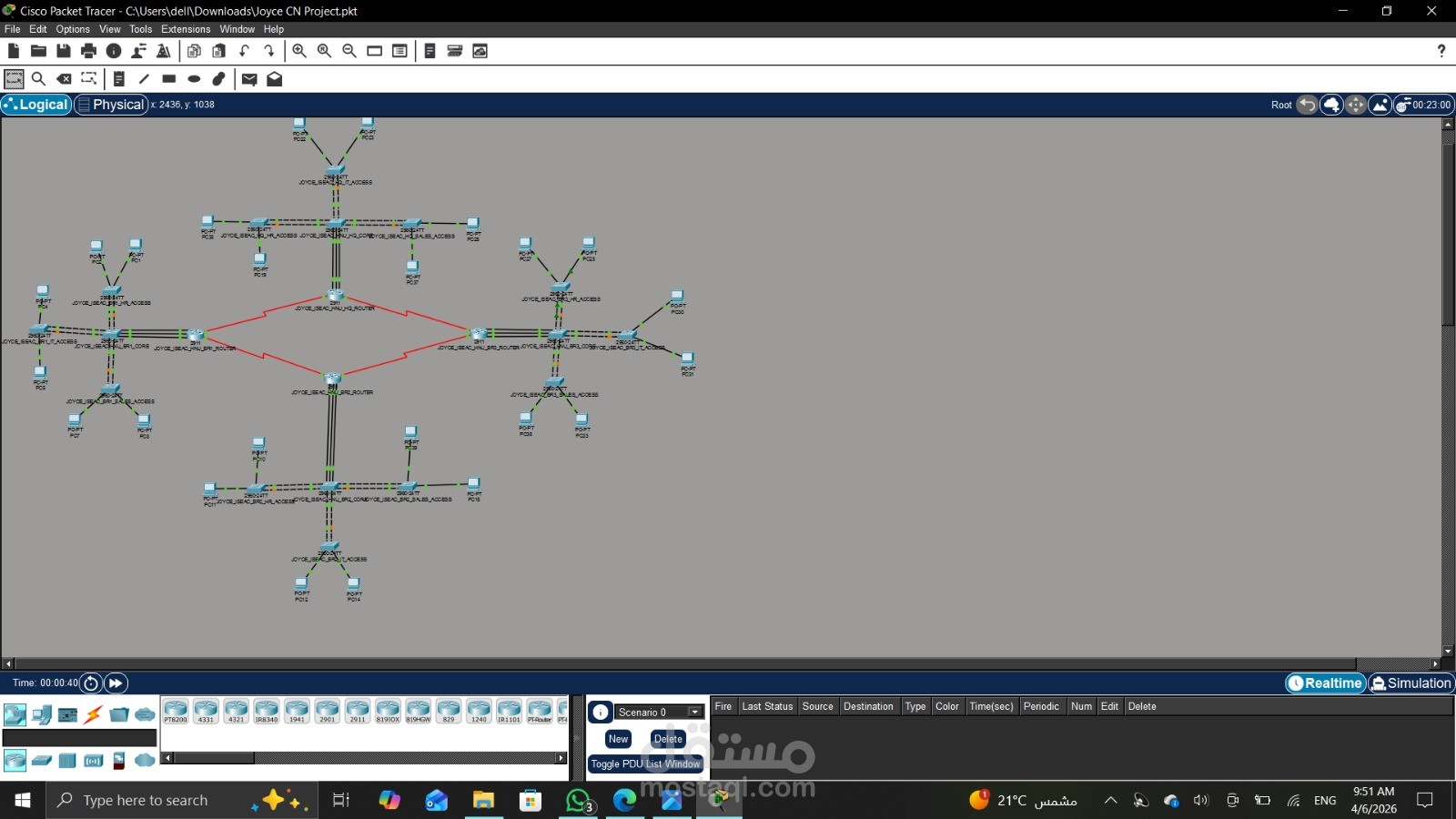Create a new file with the New icon
The height and width of the screenshot is (819, 1456).
[x=14, y=51]
